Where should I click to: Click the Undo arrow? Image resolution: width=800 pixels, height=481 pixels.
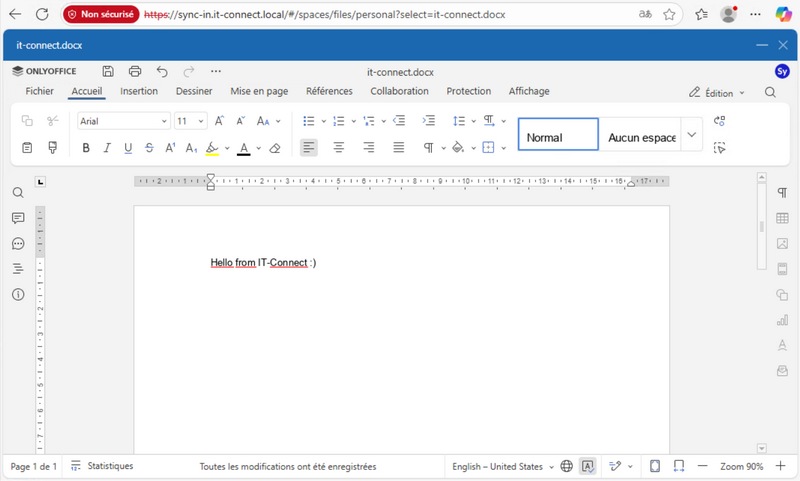pos(162,72)
